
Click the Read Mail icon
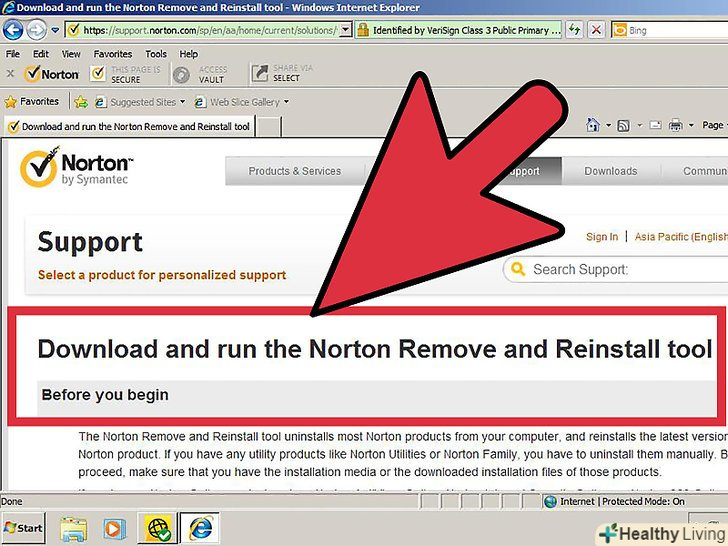click(x=656, y=125)
